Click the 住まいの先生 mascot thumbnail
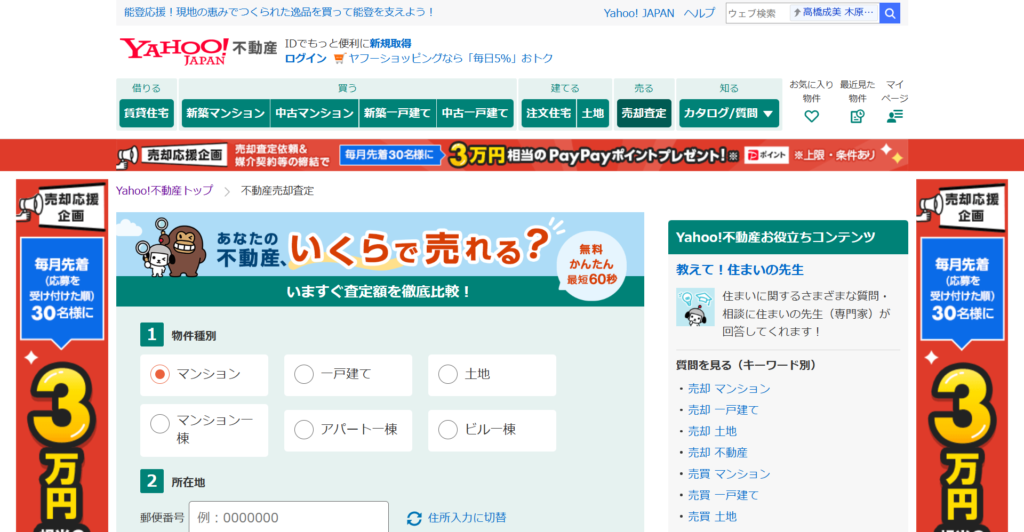 click(x=695, y=308)
